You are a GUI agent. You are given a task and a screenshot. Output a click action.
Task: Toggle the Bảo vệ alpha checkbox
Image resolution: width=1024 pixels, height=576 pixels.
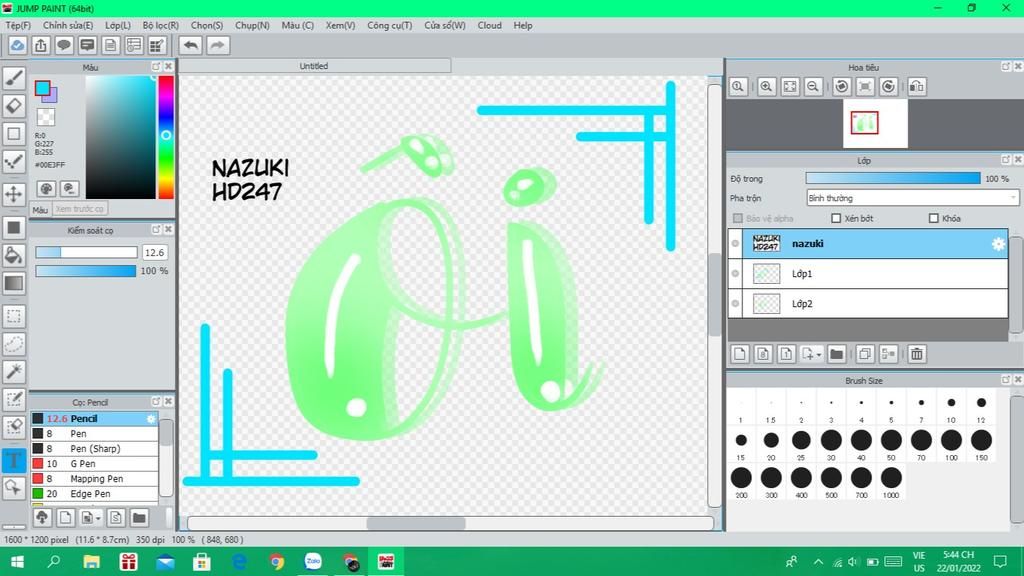click(x=738, y=218)
